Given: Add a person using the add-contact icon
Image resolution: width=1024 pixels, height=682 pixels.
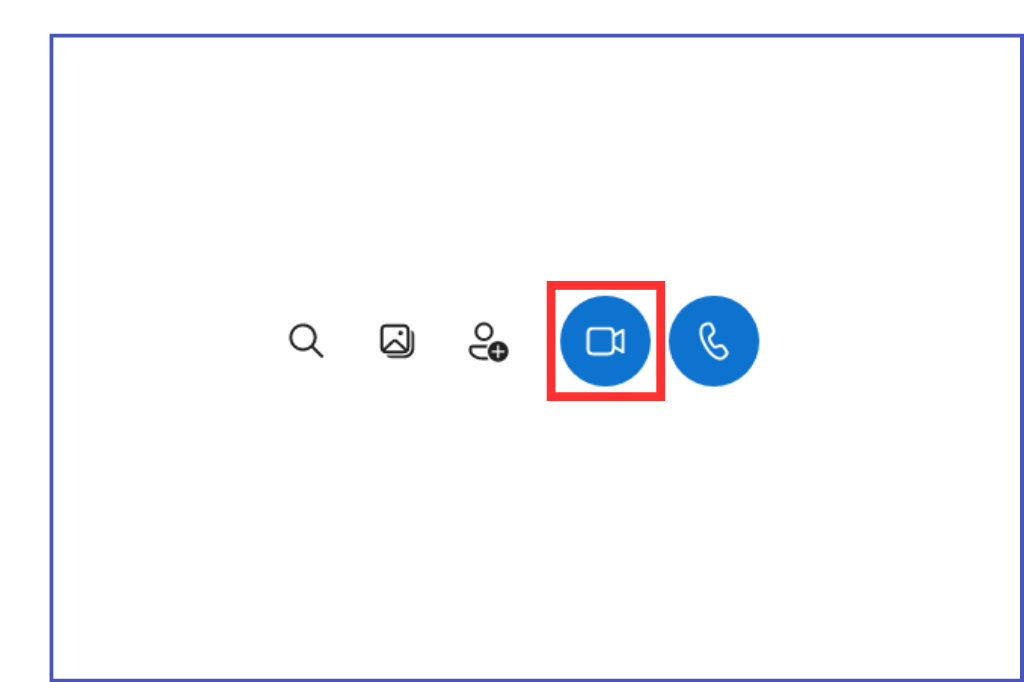Looking at the screenshot, I should click(488, 341).
